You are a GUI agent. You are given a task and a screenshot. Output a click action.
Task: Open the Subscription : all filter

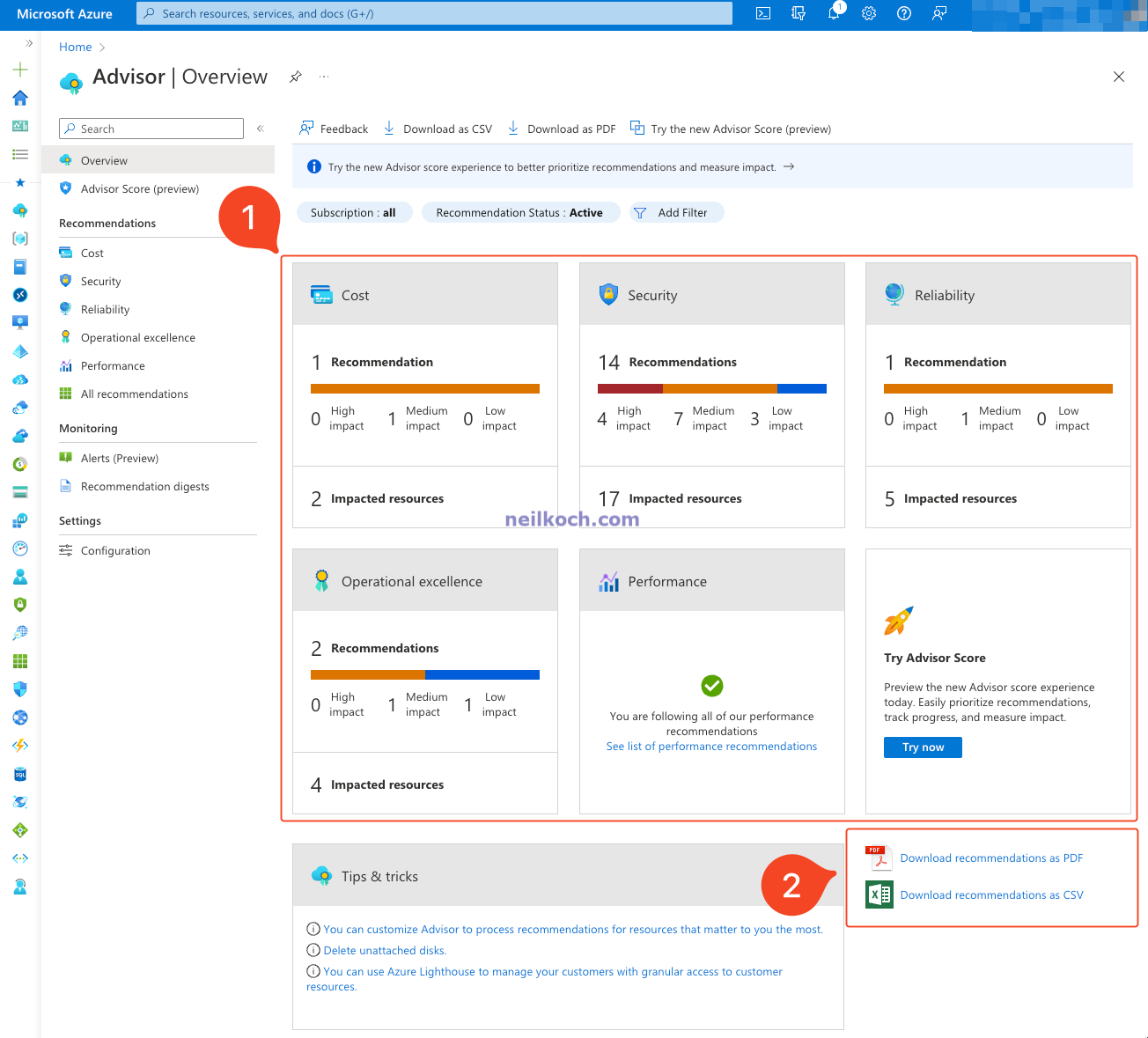pyautogui.click(x=354, y=213)
